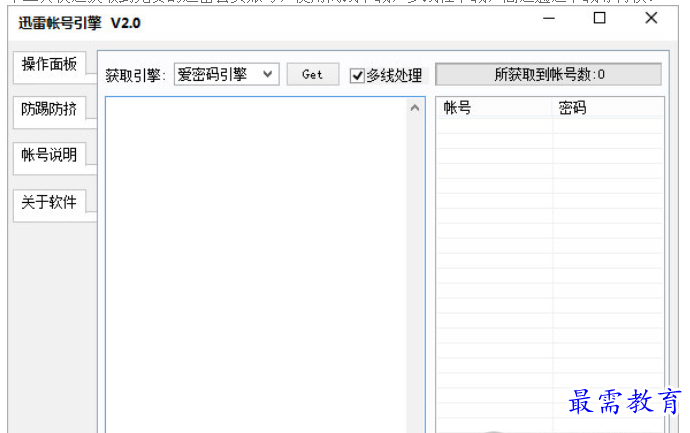Screen dimensions: 690x433
Task: Click the 帐号 column header
Action: pos(495,108)
